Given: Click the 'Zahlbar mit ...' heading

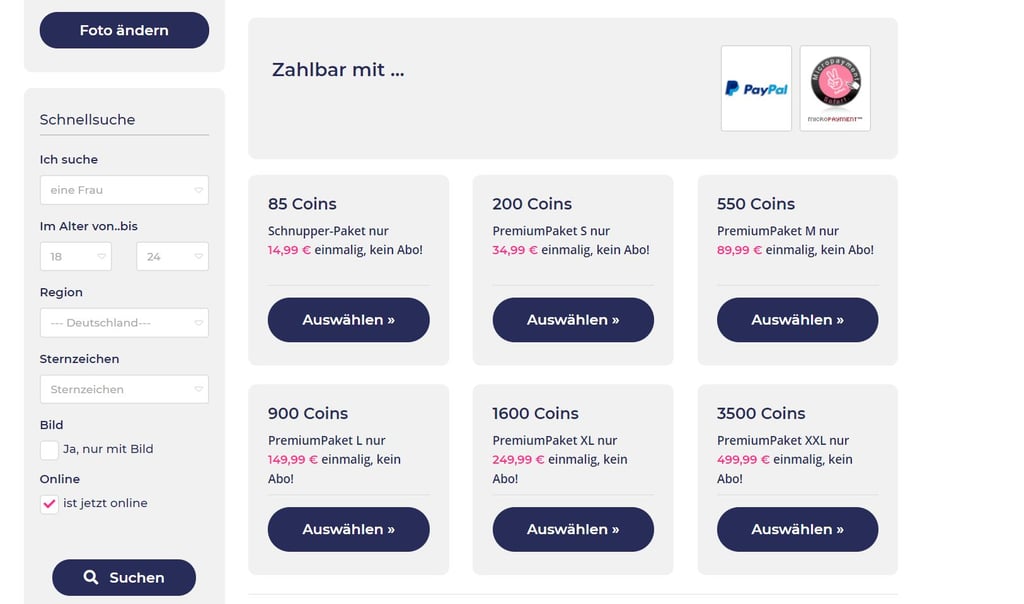Looking at the screenshot, I should pos(338,69).
